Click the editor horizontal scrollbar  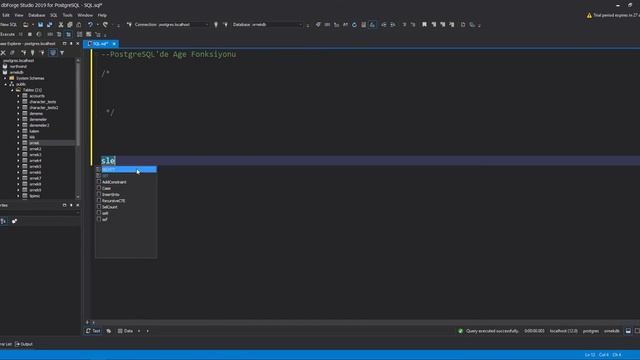coord(365,322)
